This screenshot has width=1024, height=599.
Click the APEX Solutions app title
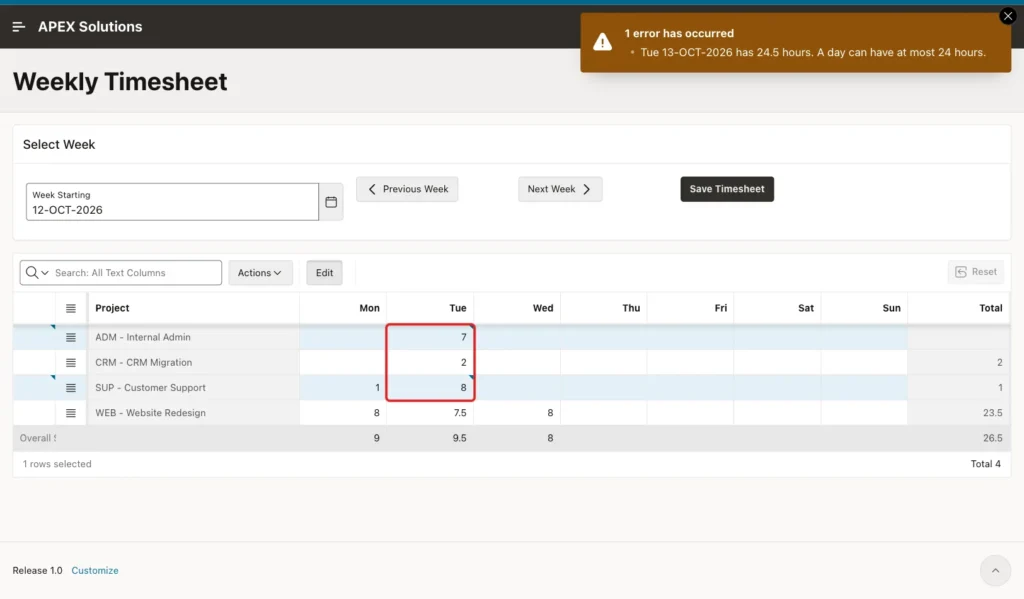(90, 27)
